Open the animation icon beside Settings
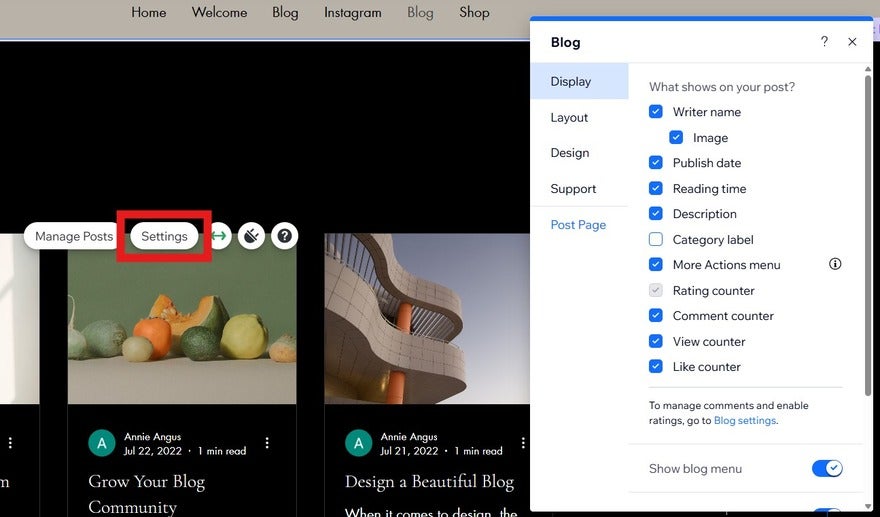Screen dimensions: 880x517 [x=251, y=236]
